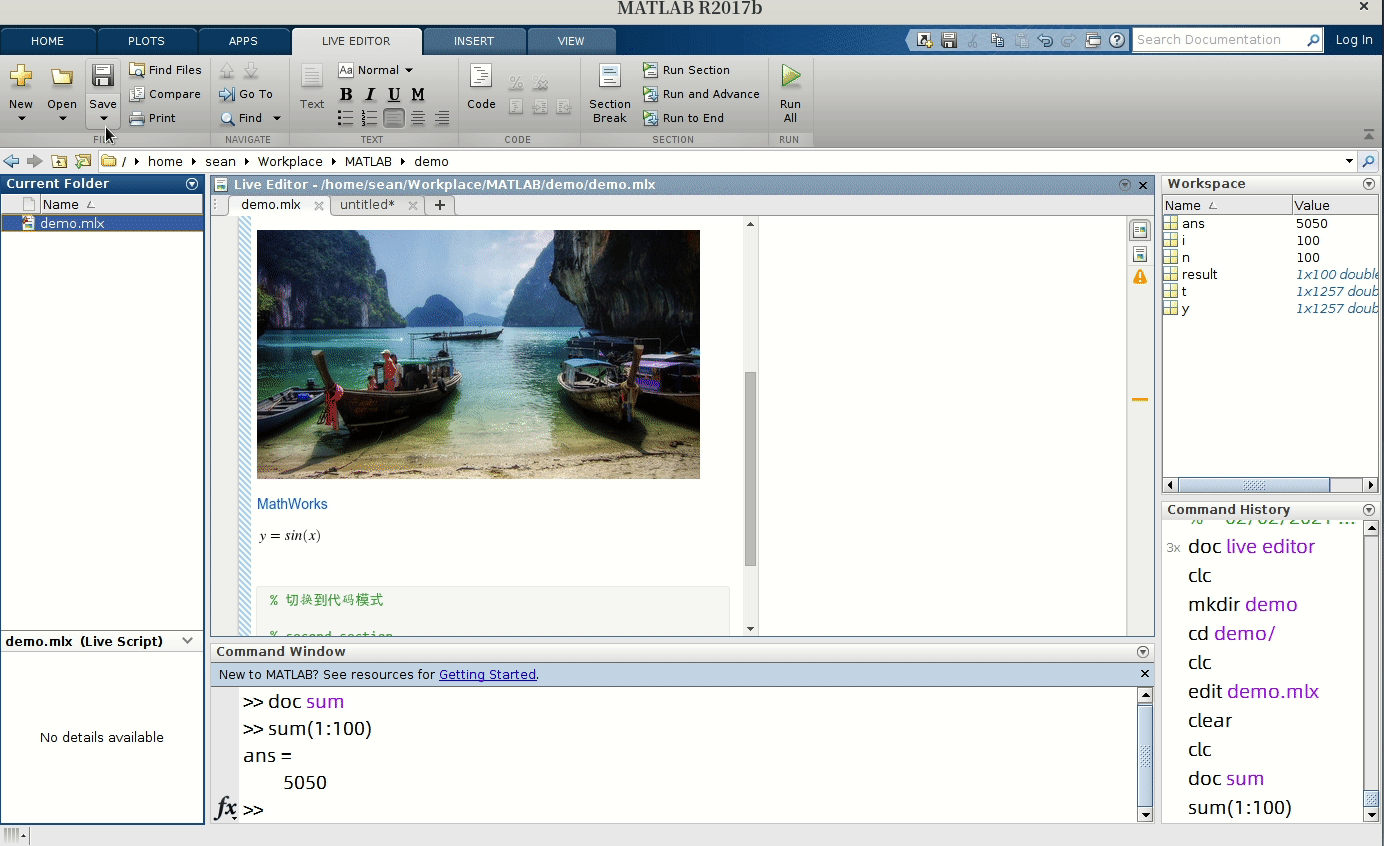Screen dimensions: 1384x846
Task: Expand the Workspace panel actions menu
Action: (x=1369, y=184)
